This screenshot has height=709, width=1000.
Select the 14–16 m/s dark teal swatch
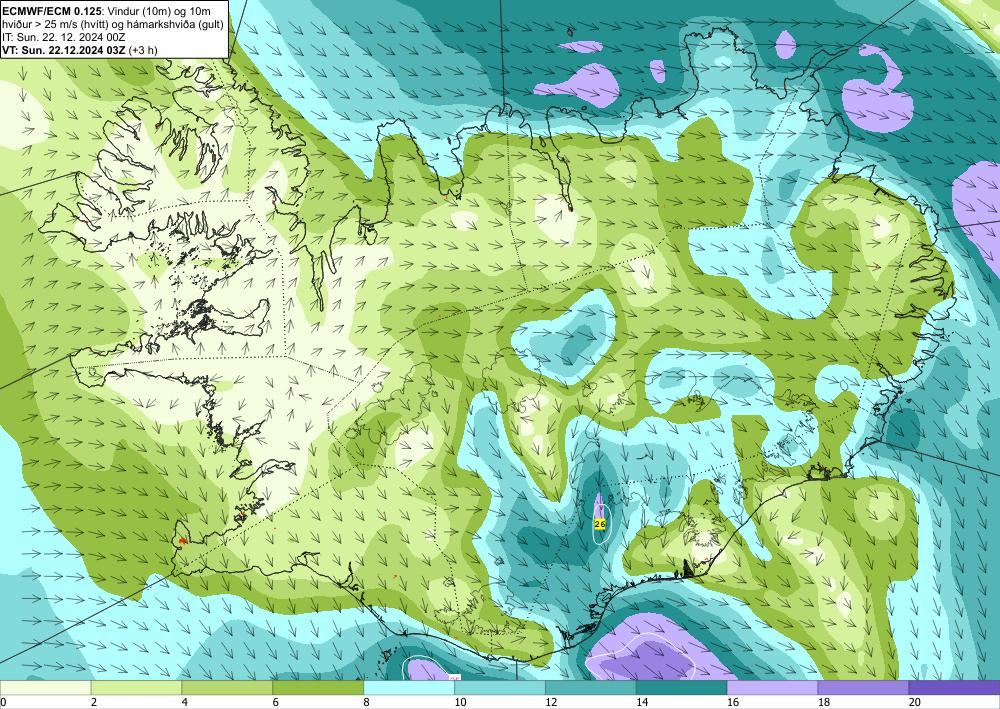point(681,688)
